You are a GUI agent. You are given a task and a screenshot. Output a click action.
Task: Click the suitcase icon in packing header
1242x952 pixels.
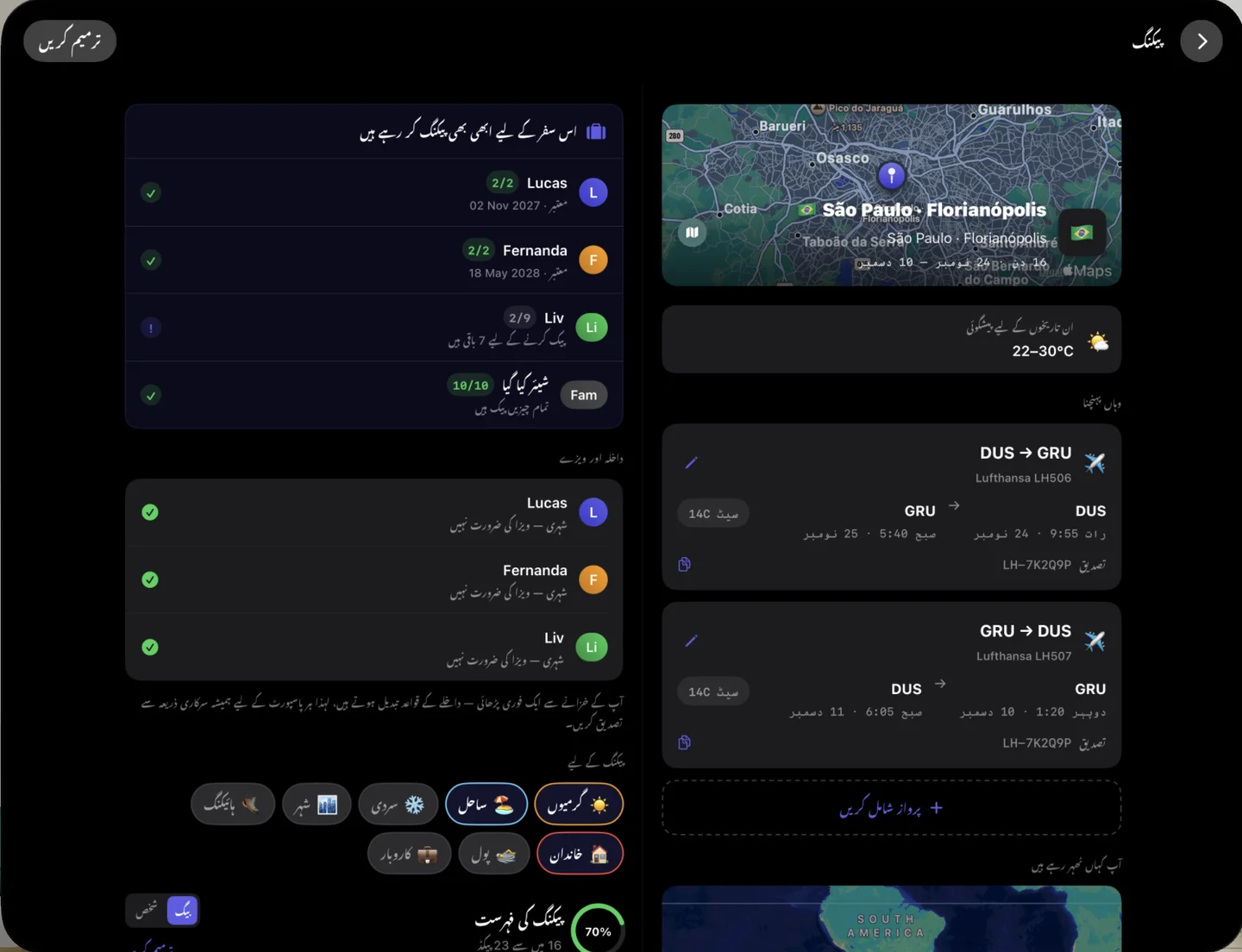[x=596, y=132]
